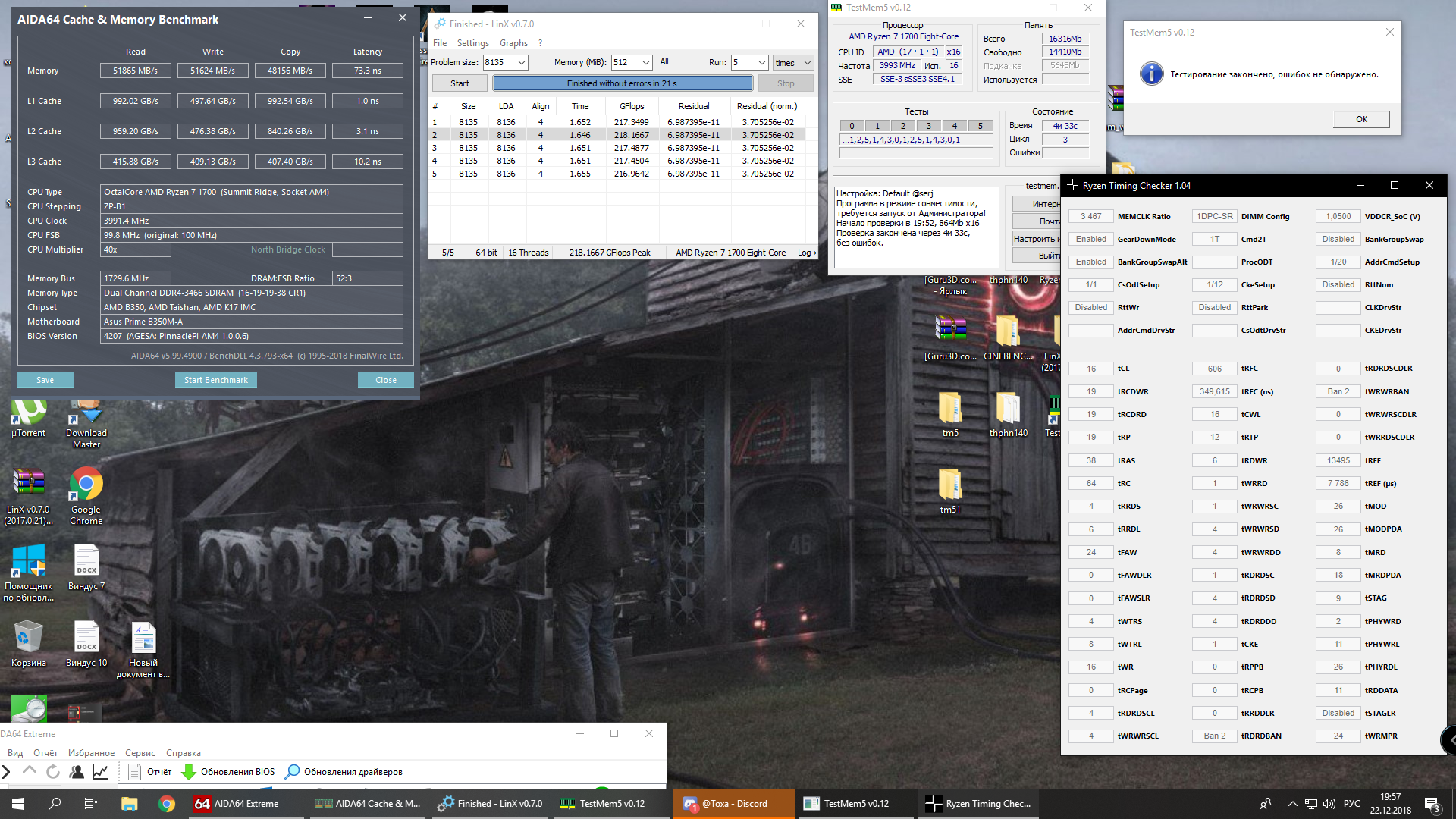Click the AIDA64 refresh toolbar icon

(53, 772)
